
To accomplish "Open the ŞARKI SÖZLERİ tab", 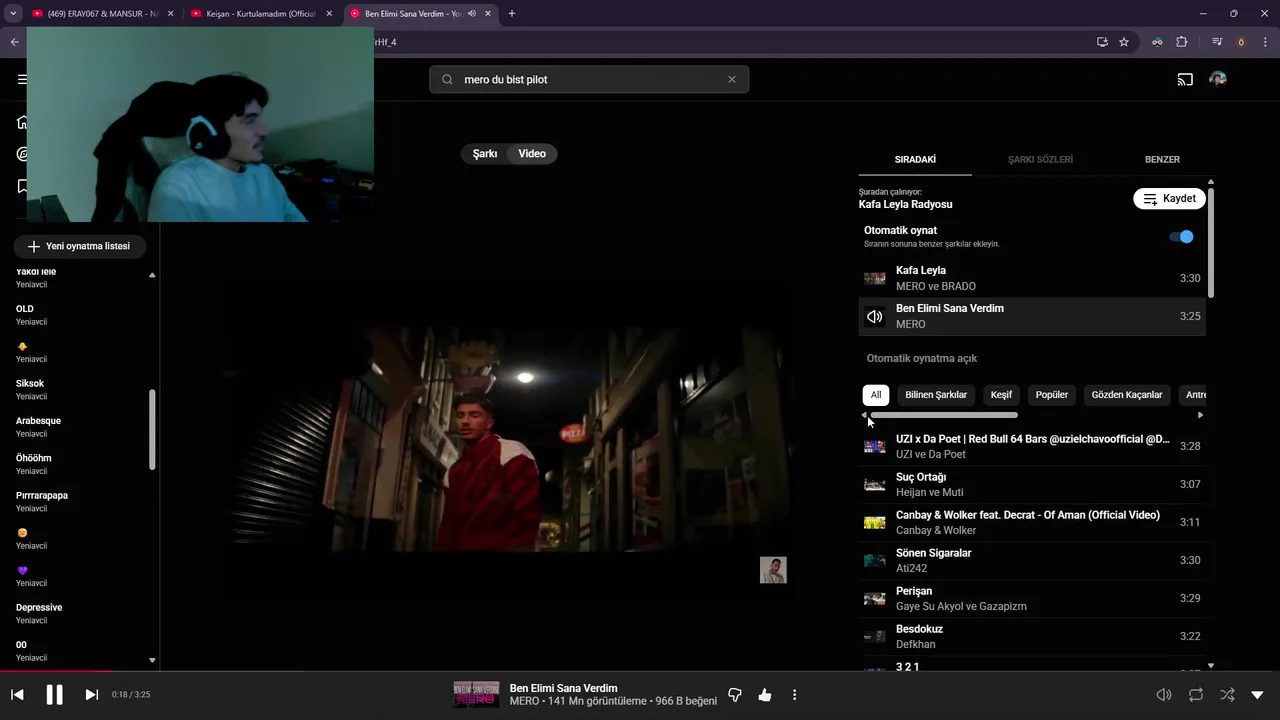I will (1040, 159).
